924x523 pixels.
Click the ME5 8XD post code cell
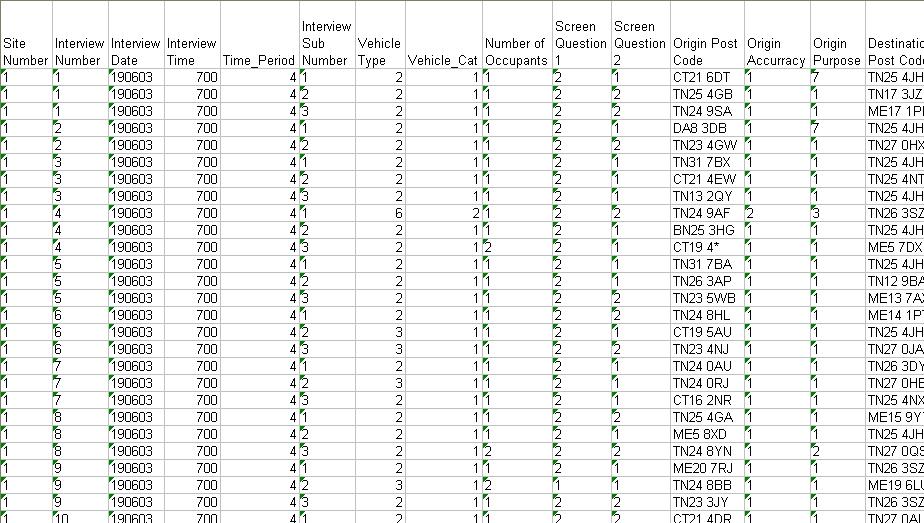coord(708,435)
